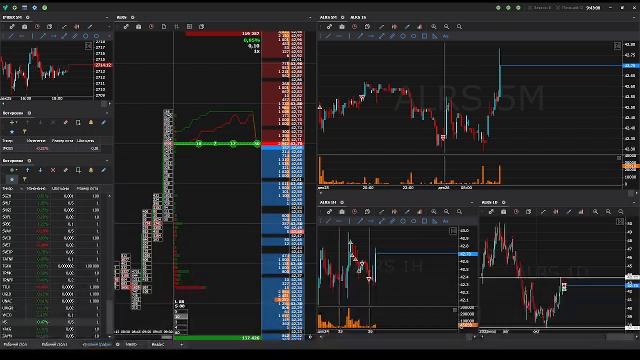Toggle the chain link icon on the order book panel
640x360 pixels.
(126, 27)
